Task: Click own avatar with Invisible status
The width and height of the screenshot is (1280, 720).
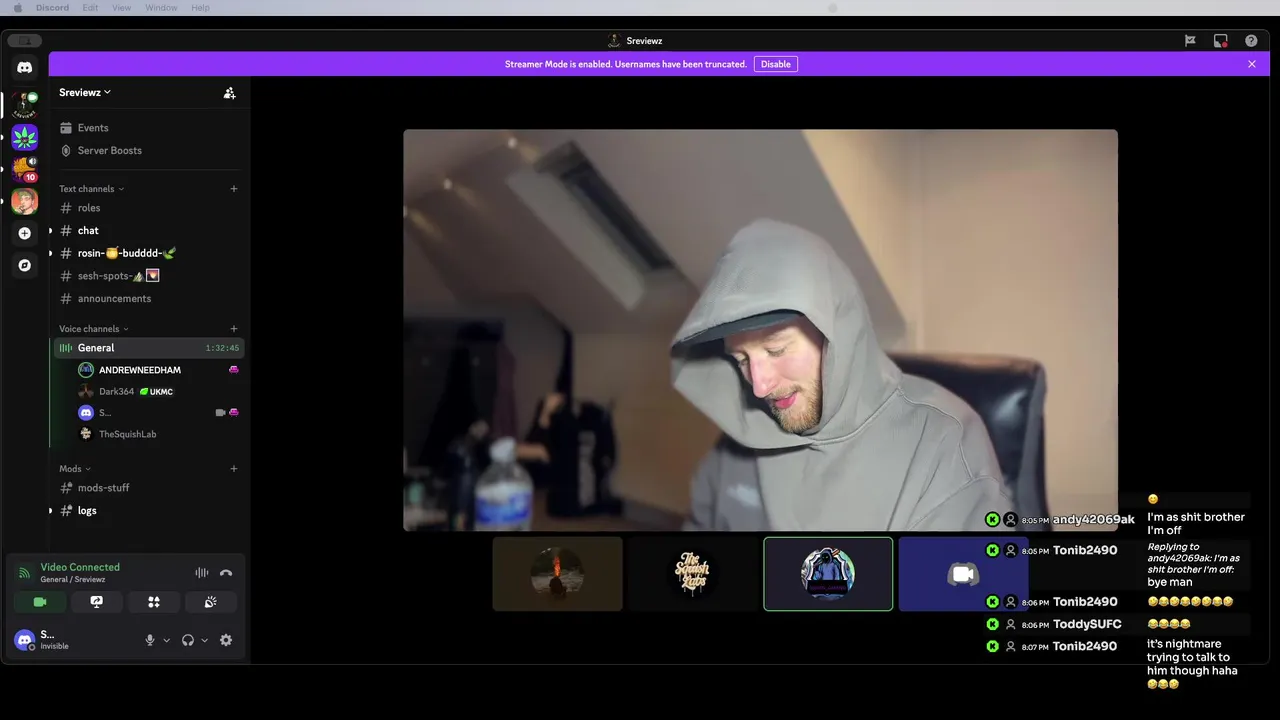Action: click(x=25, y=640)
